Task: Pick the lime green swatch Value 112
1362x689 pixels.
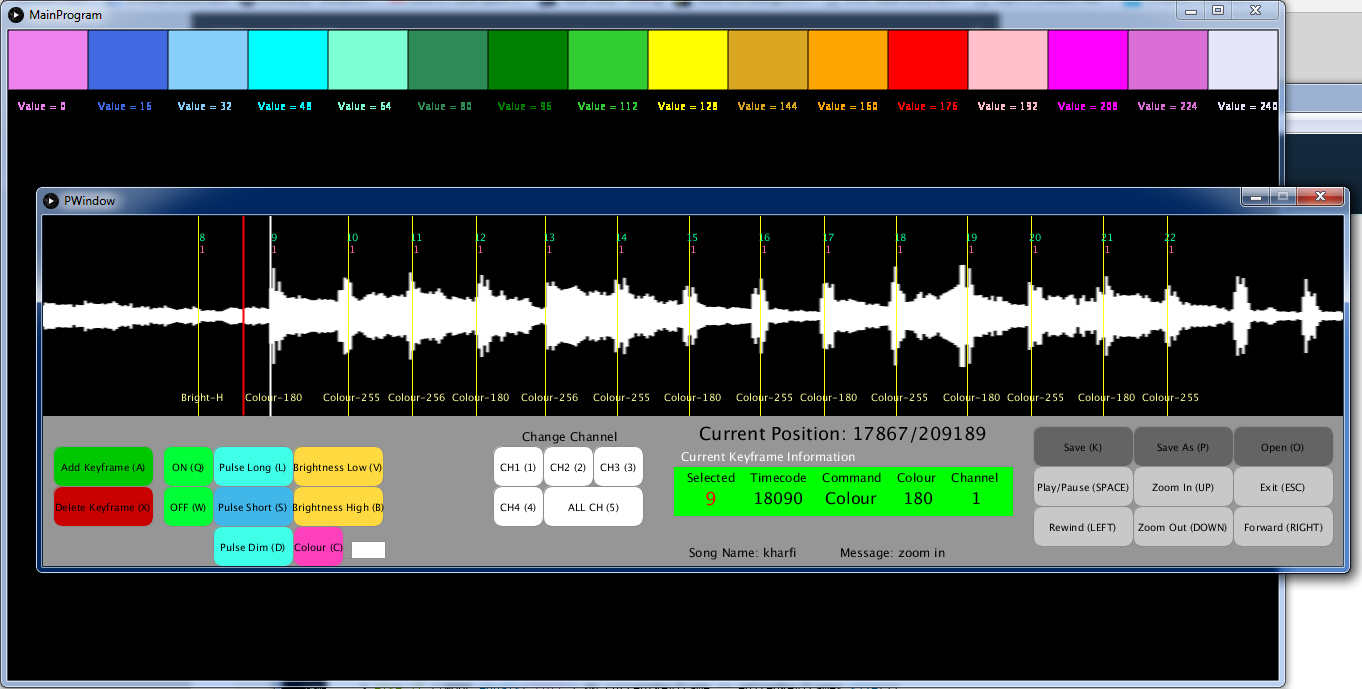Action: click(608, 60)
